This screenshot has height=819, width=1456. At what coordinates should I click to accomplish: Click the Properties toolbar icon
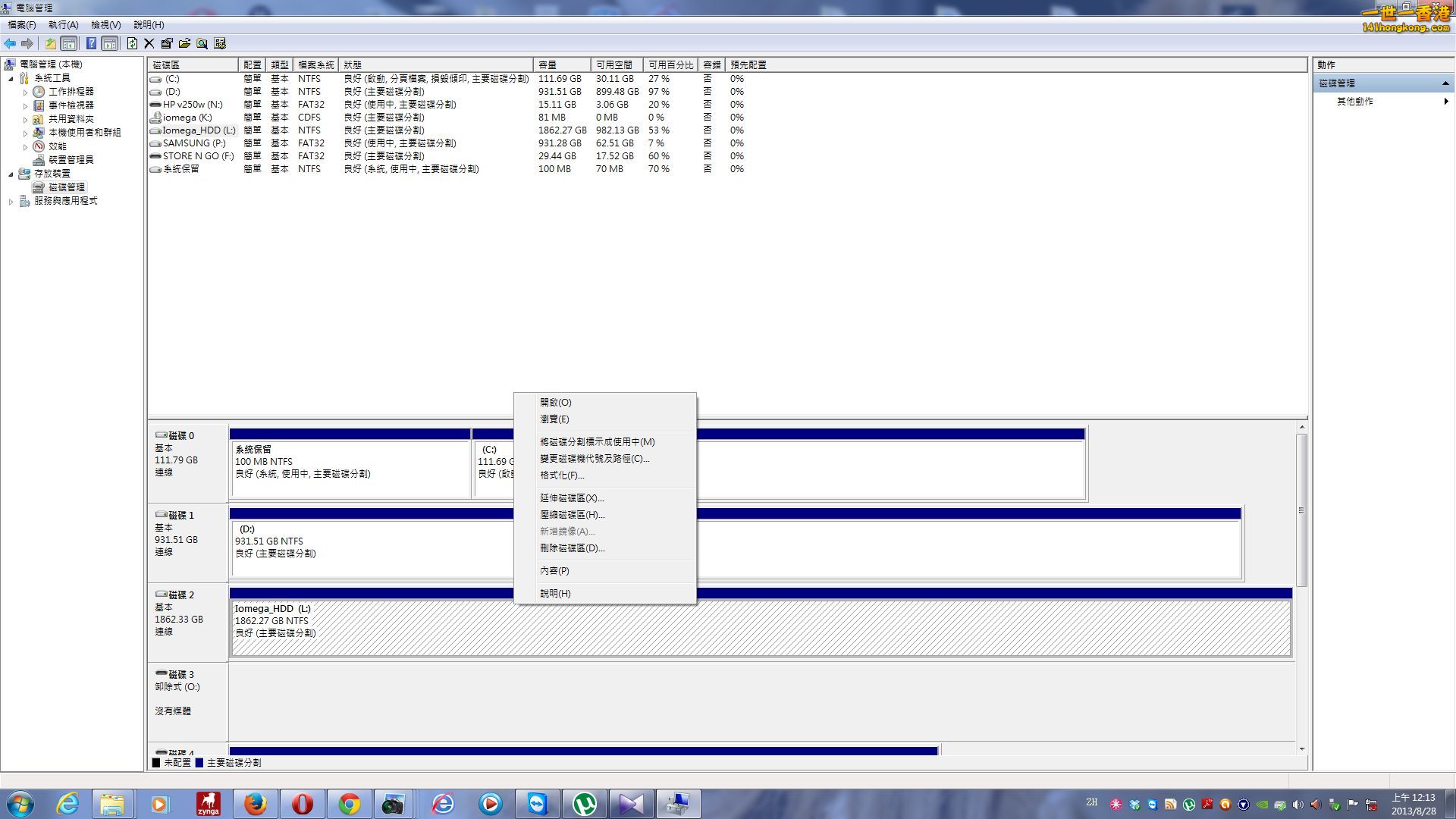pos(167,43)
